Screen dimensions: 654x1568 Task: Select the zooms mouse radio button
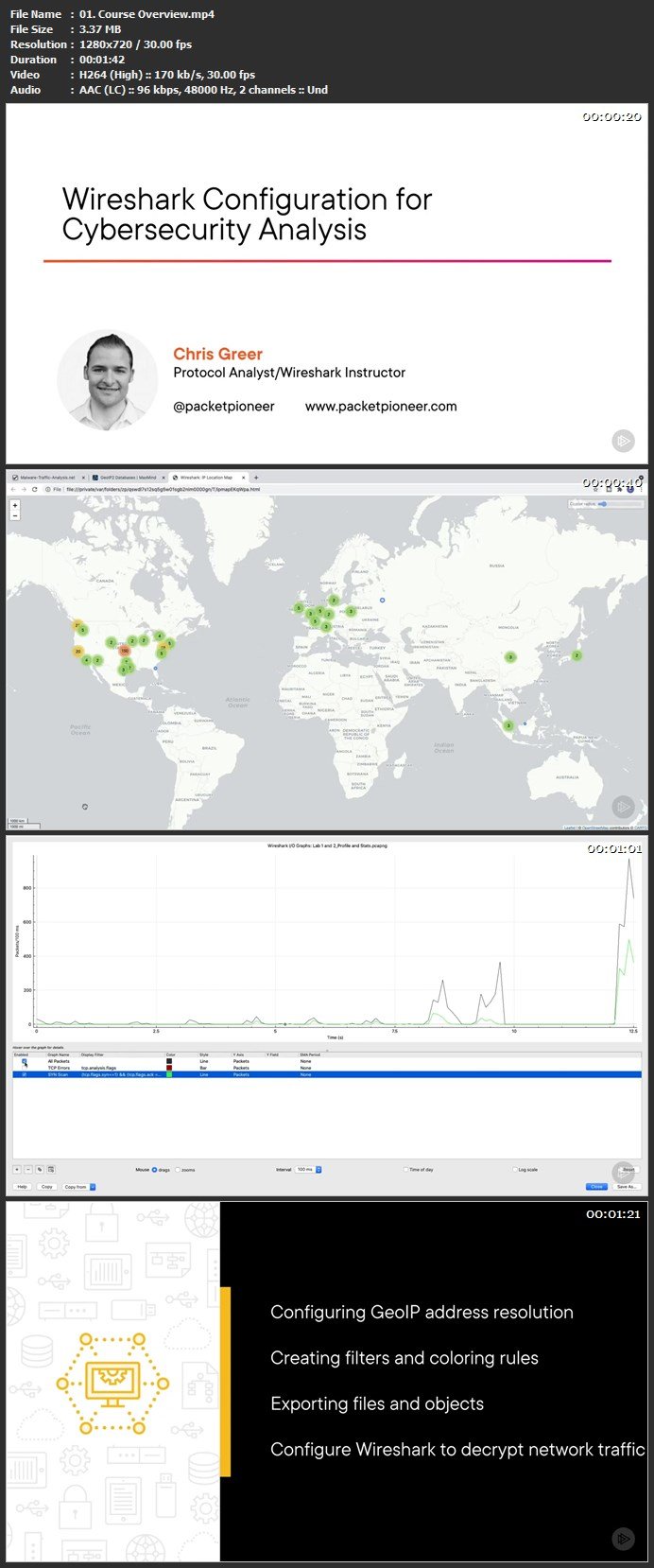(178, 1170)
